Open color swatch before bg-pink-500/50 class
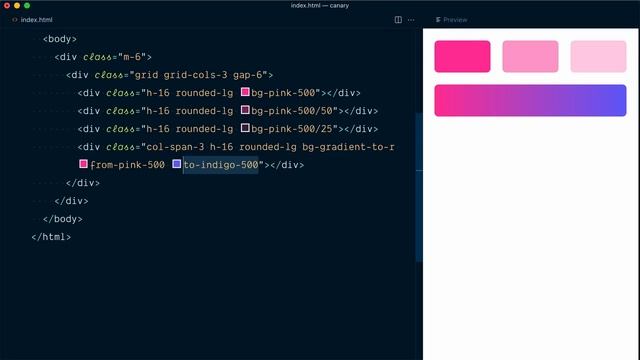Image resolution: width=640 pixels, height=360 pixels. coord(245,110)
